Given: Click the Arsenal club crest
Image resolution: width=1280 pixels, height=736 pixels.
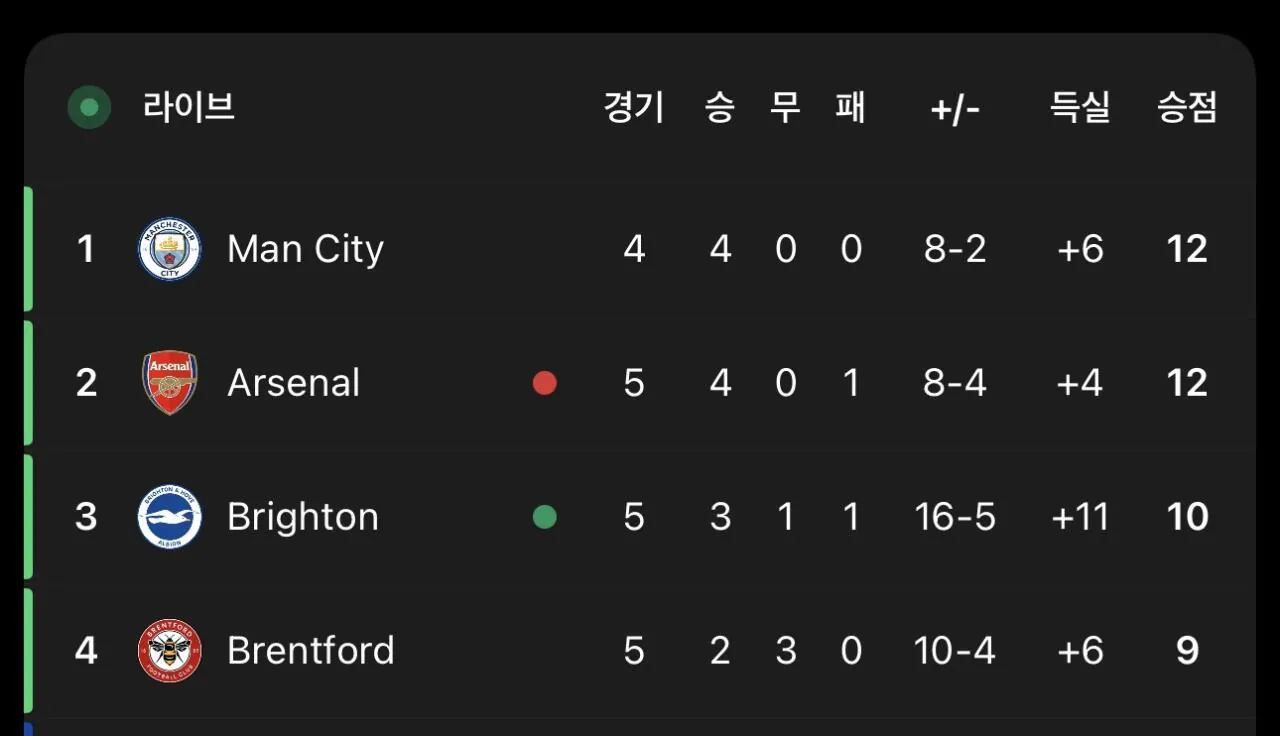Looking at the screenshot, I should [169, 383].
